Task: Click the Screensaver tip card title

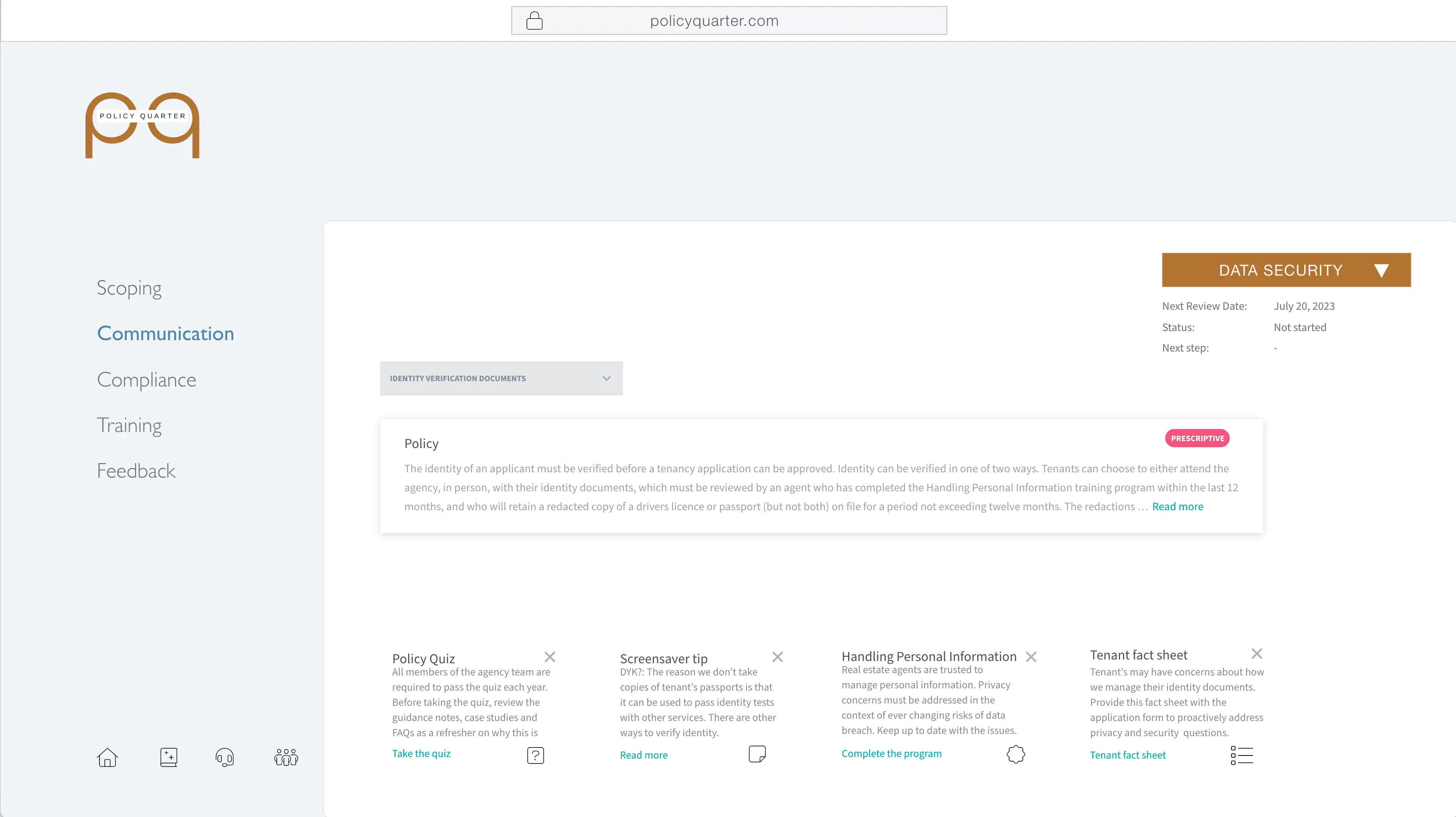Action: pyautogui.click(x=664, y=659)
